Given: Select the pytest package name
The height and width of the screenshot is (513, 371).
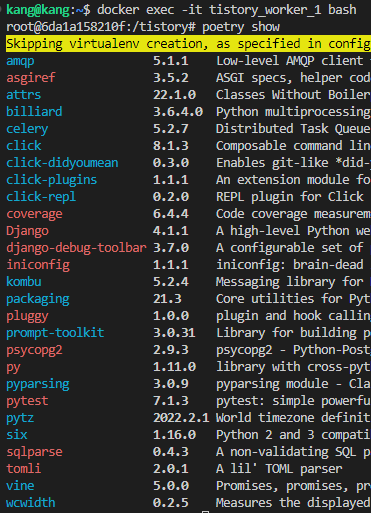Looking at the screenshot, I should (x=27, y=401).
